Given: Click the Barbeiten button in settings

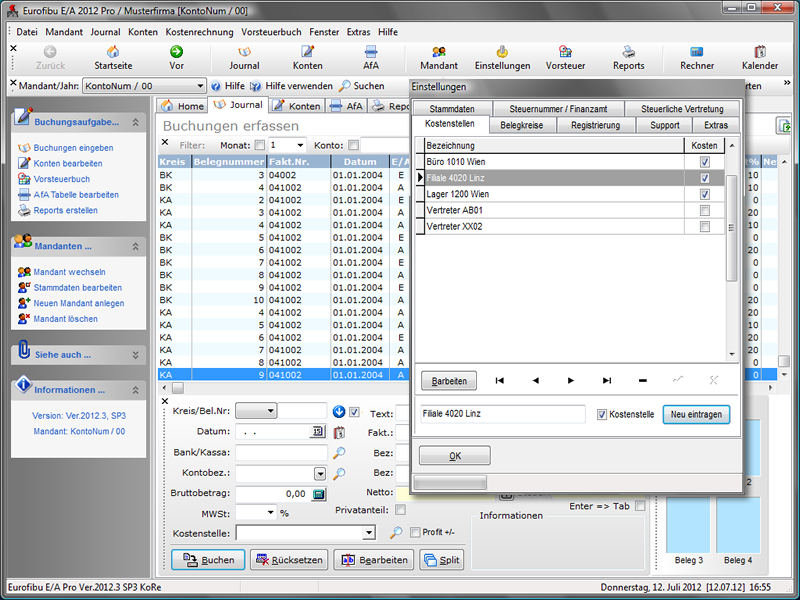Looking at the screenshot, I should click(449, 381).
